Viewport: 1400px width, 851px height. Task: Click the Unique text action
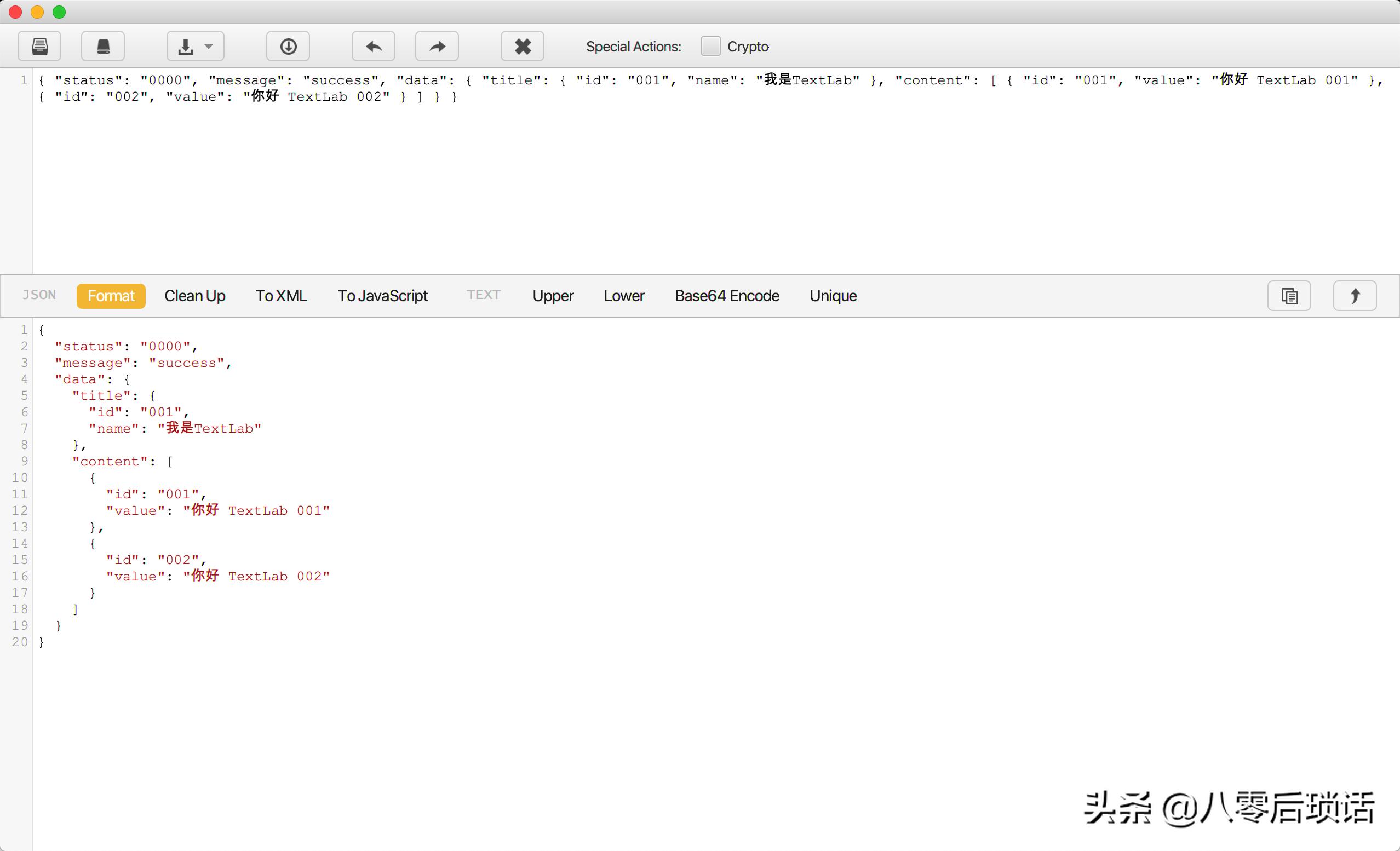pyautogui.click(x=833, y=296)
